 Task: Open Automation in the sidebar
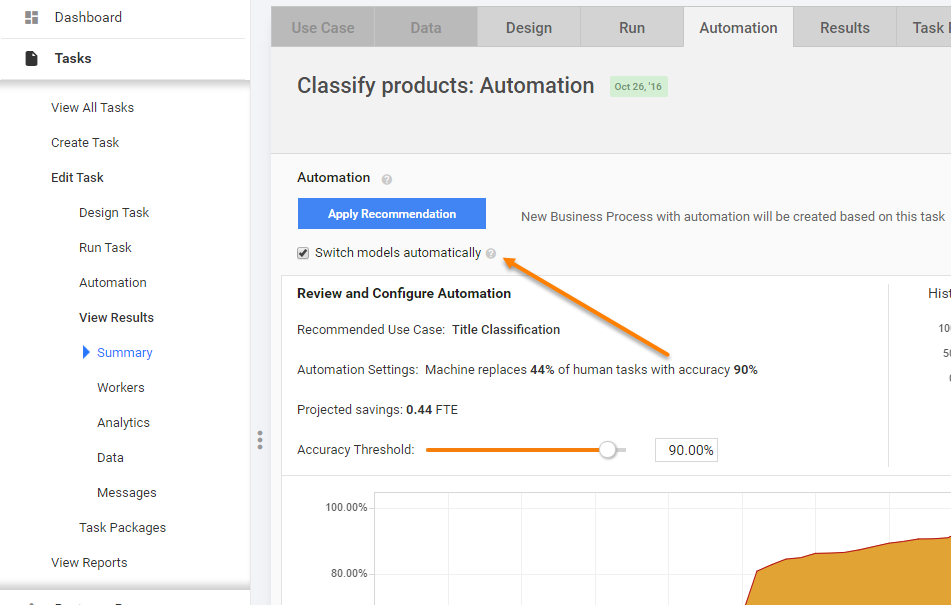click(113, 282)
